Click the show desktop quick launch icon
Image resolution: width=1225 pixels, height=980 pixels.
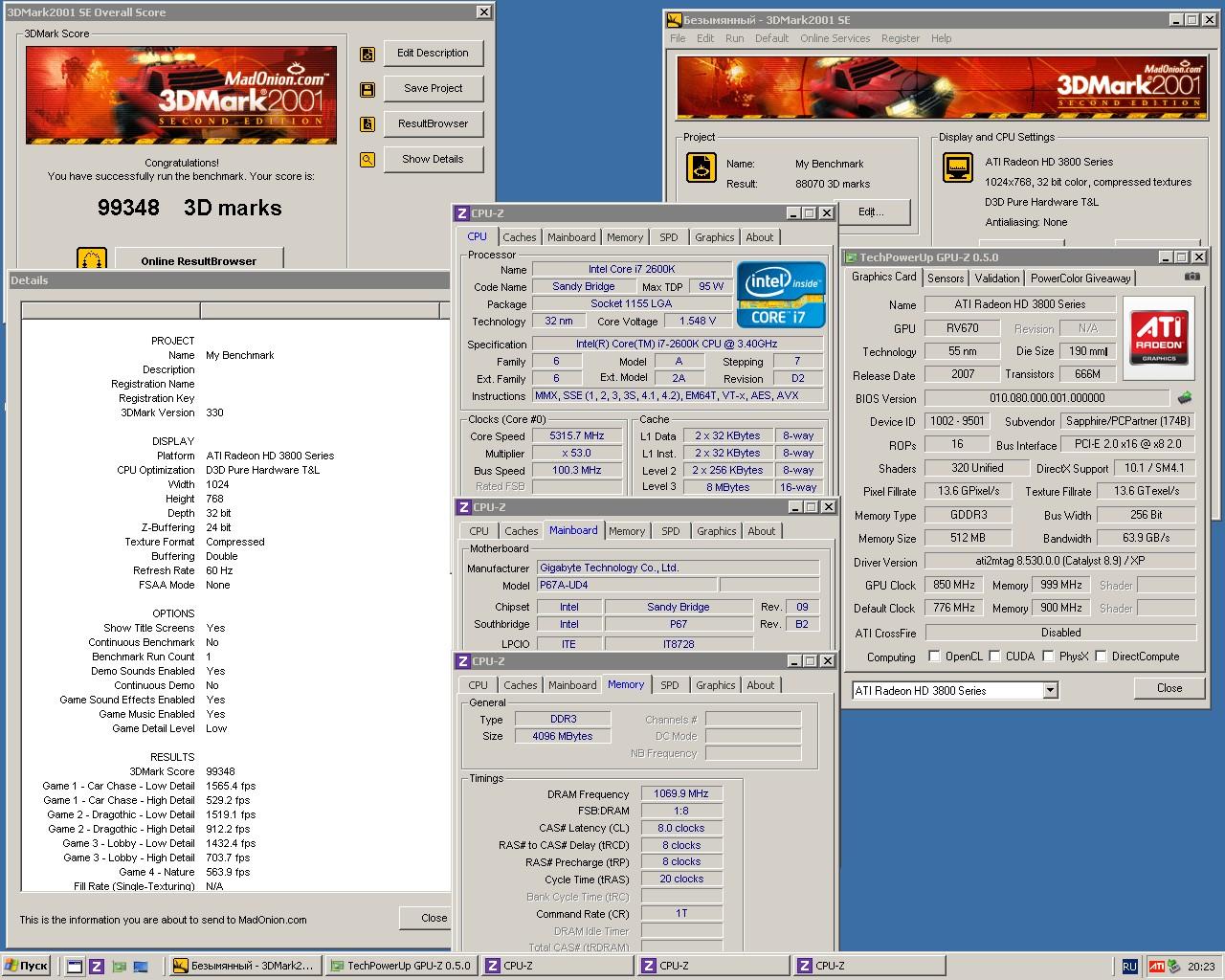(x=74, y=967)
